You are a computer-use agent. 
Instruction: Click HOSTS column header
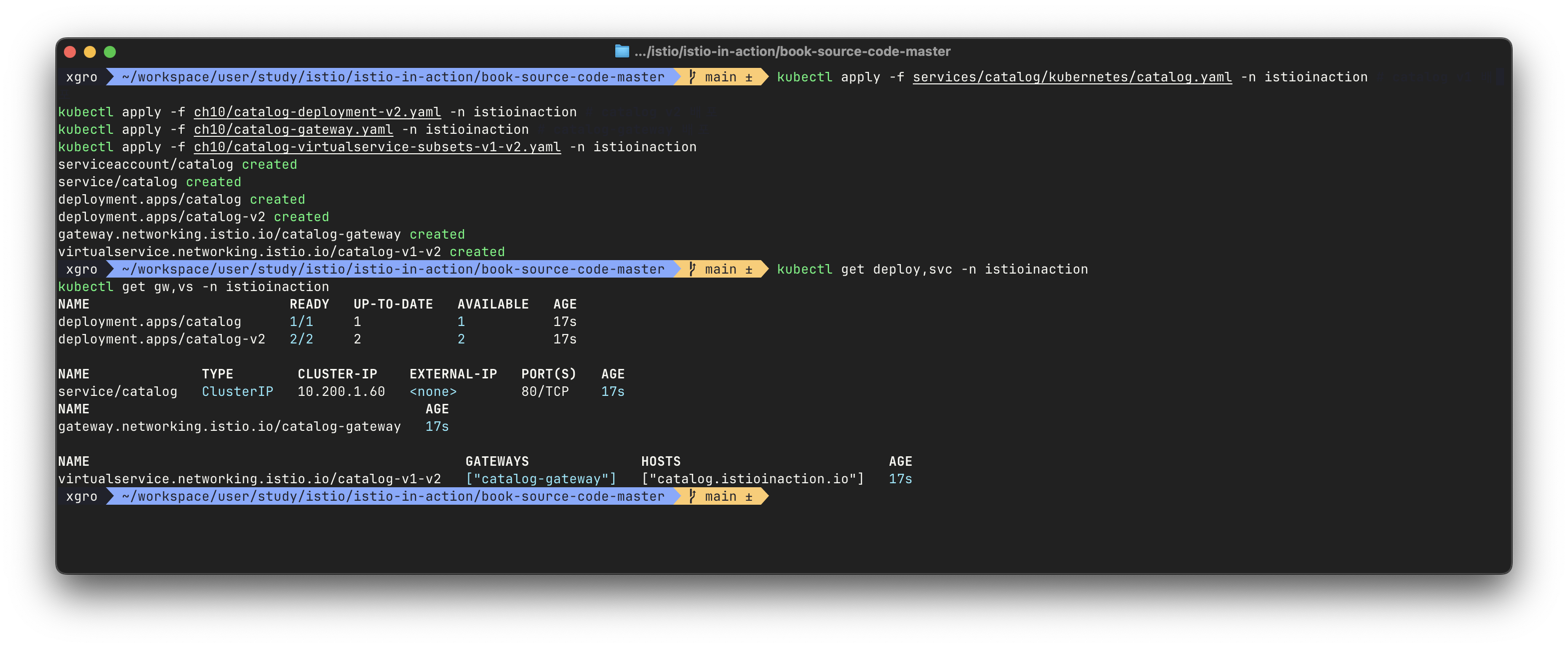click(661, 461)
